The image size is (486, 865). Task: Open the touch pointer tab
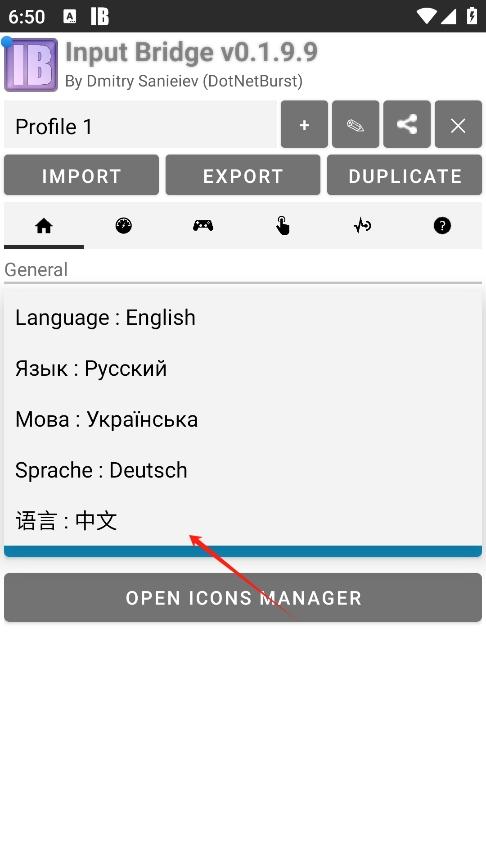[283, 226]
